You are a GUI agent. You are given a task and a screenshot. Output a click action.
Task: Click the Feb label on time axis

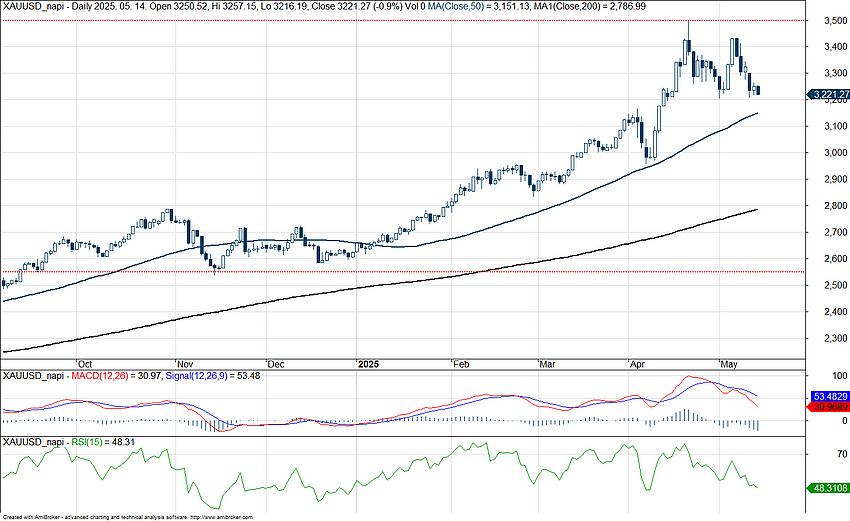click(461, 364)
